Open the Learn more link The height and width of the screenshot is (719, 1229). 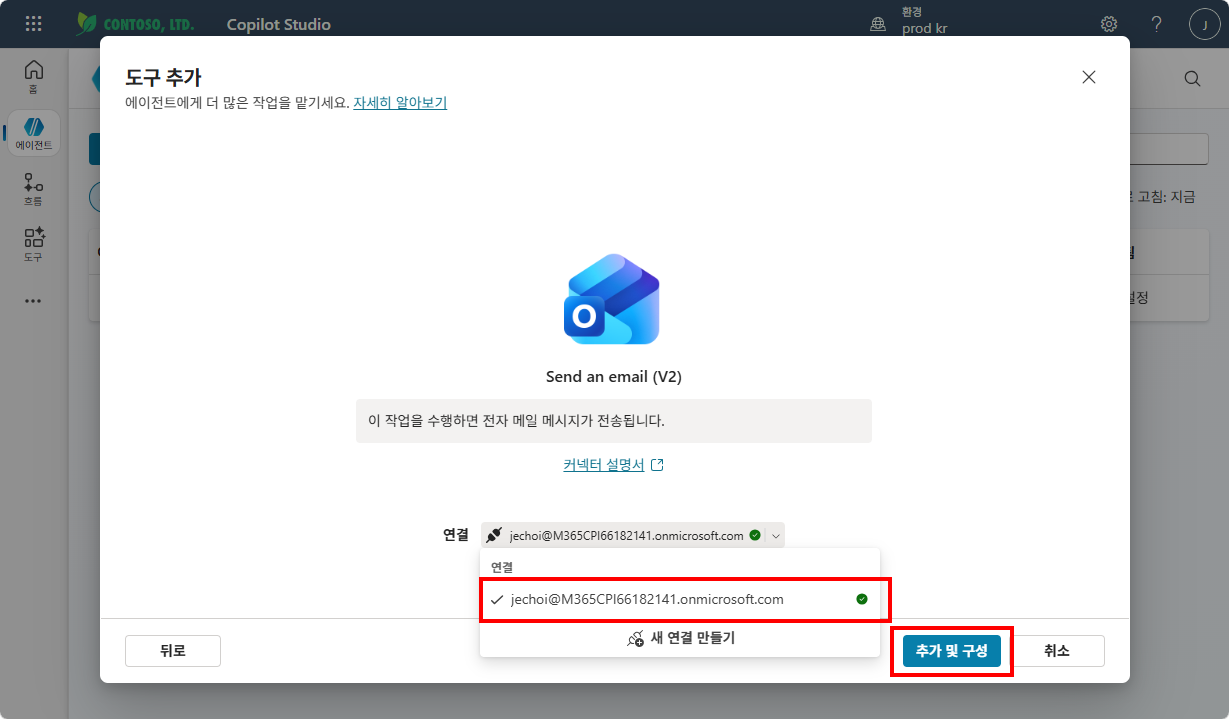[400, 102]
